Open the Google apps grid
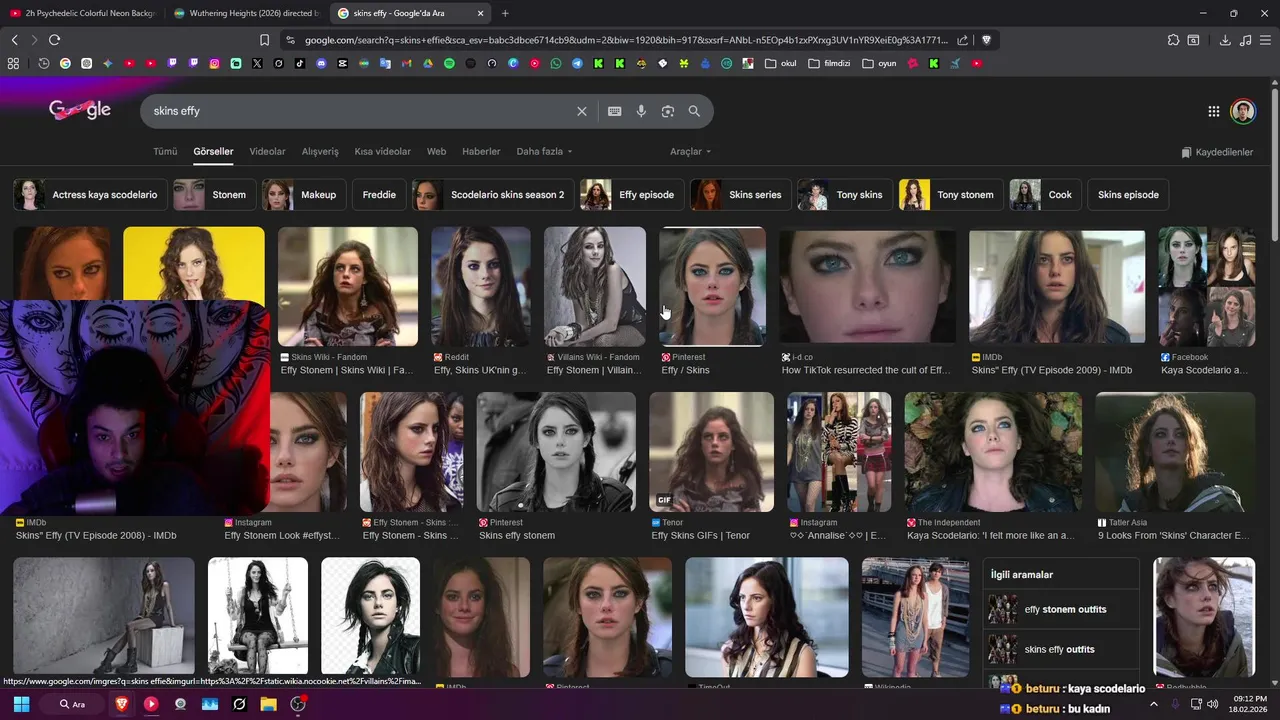Image resolution: width=1280 pixels, height=720 pixels. [x=1213, y=111]
